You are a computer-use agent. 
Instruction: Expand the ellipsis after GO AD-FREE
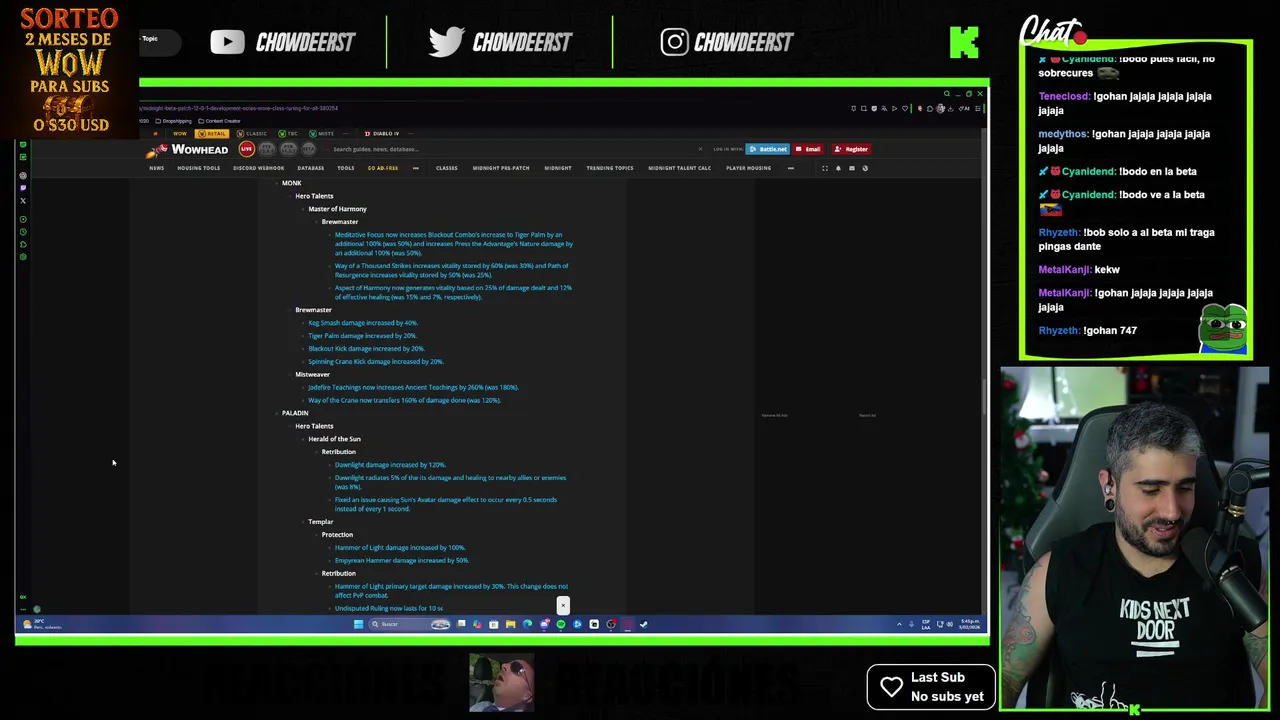416,168
